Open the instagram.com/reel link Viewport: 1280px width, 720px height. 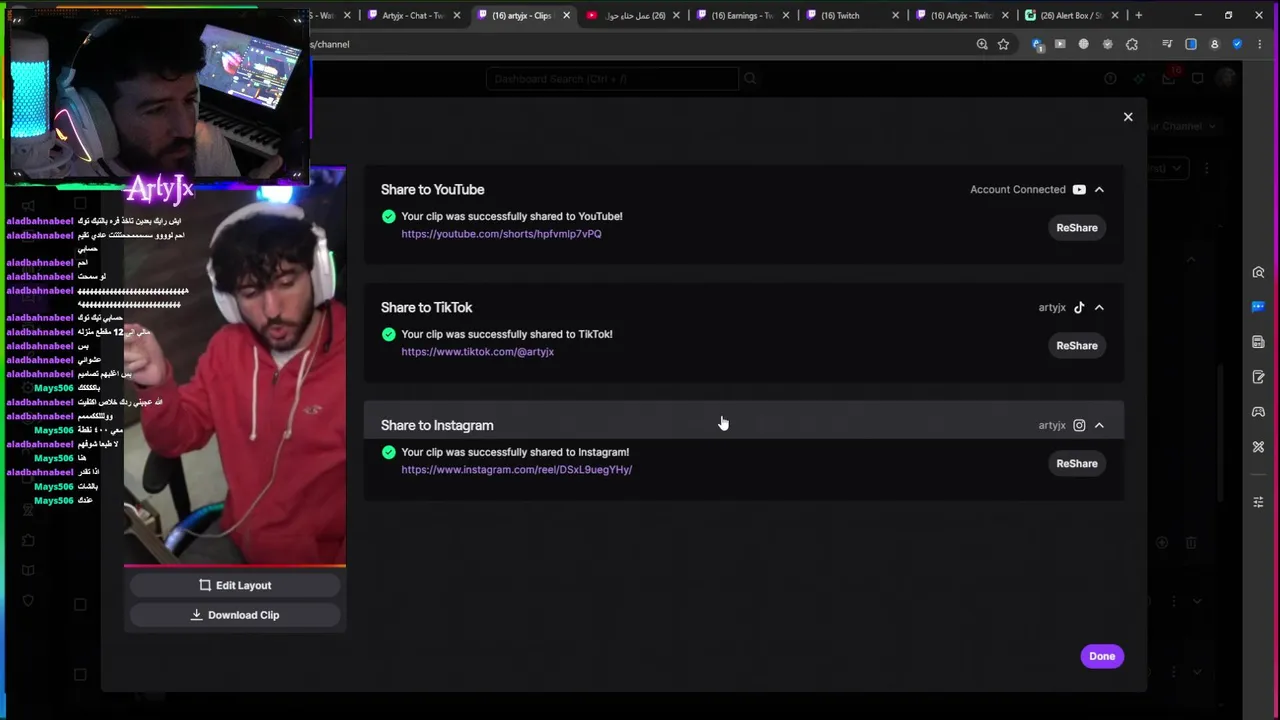pos(516,470)
